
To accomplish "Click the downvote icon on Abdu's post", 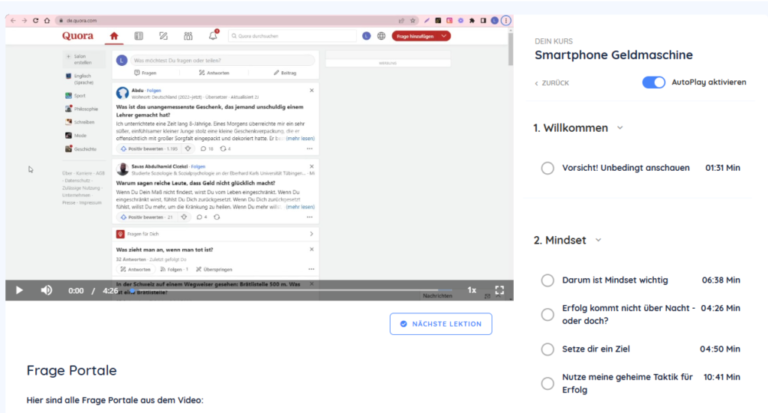I will point(188,148).
